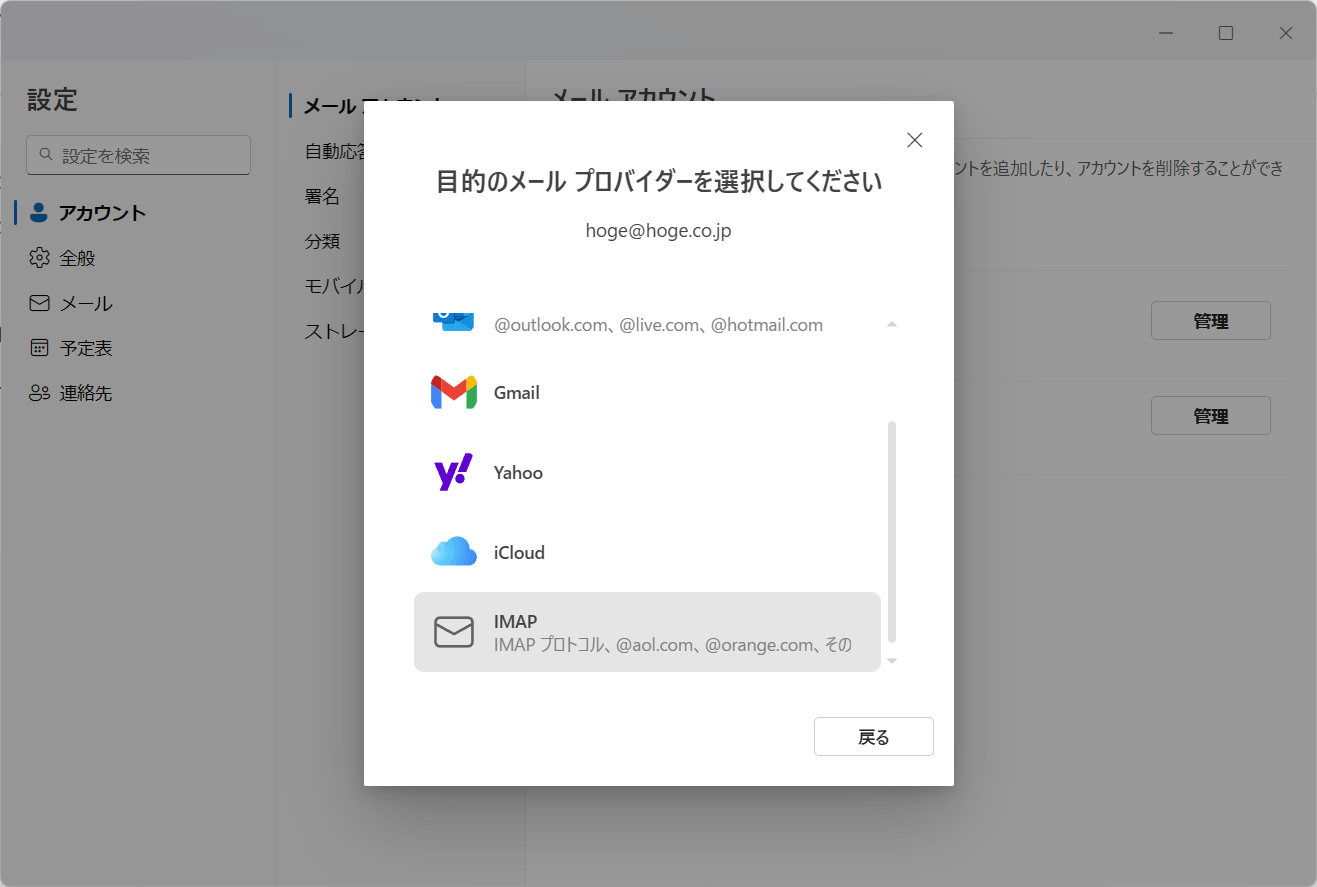Screen dimensions: 1317x887
Task: Click the scroll-up arrow in provider list
Action: [892, 325]
